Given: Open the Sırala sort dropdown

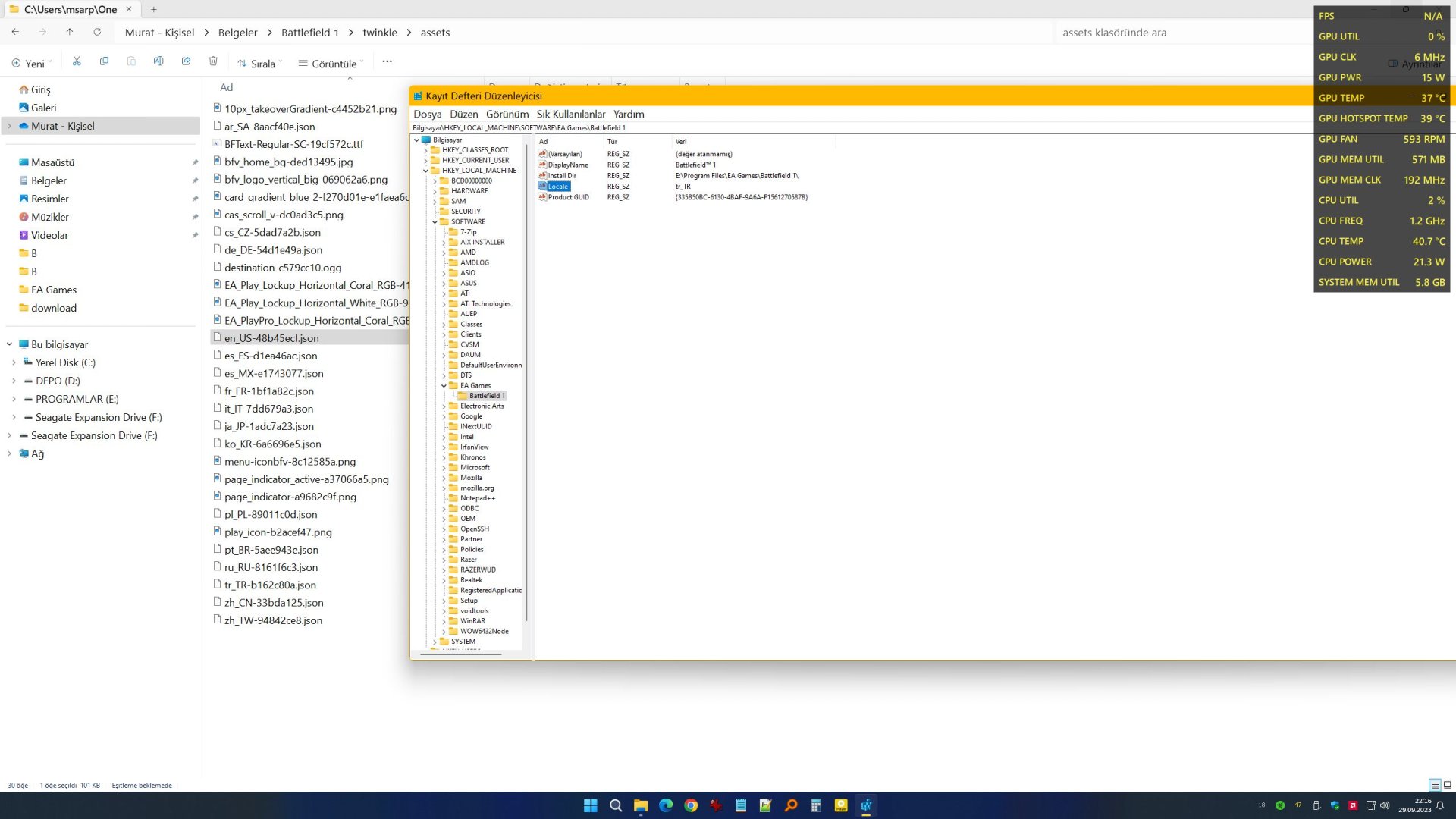Looking at the screenshot, I should pyautogui.click(x=259, y=64).
